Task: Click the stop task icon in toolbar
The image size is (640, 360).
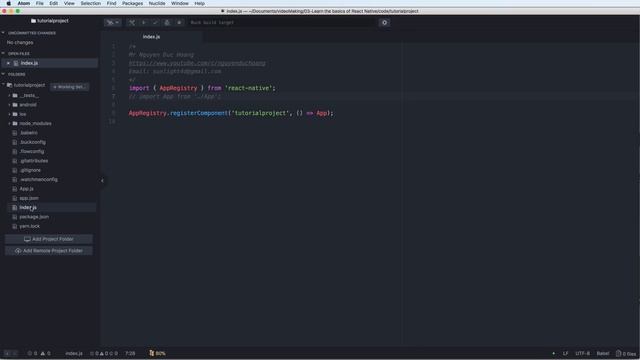Action: click(179, 22)
